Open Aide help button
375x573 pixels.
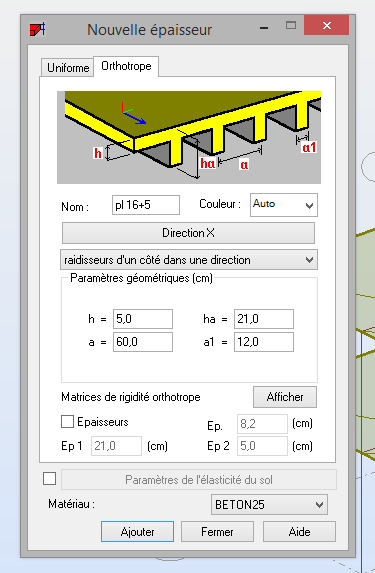(x=299, y=532)
